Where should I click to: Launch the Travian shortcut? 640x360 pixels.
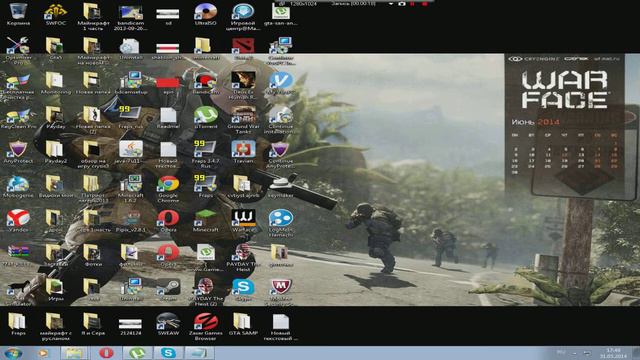[243, 152]
